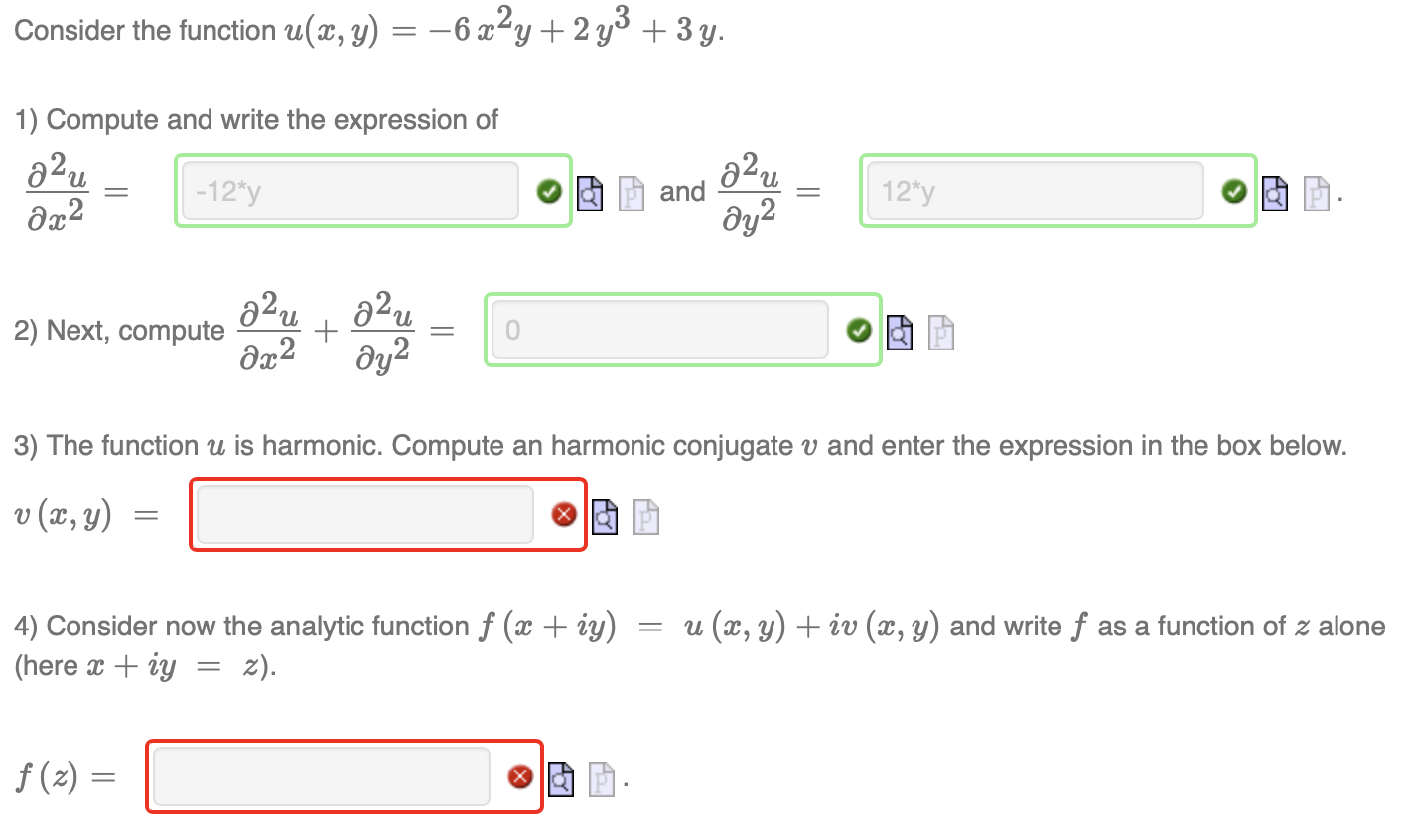Image resolution: width=1406 pixels, height=840 pixels.
Task: Select the answer field containing -12*y
Action: click(x=348, y=191)
